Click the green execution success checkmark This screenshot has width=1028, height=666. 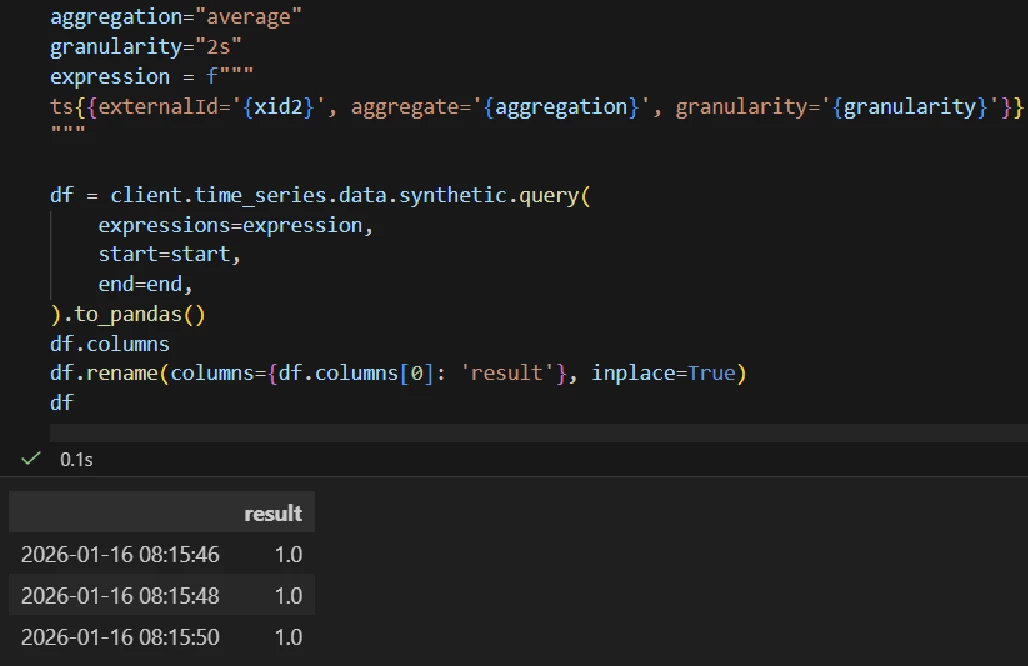tap(31, 459)
